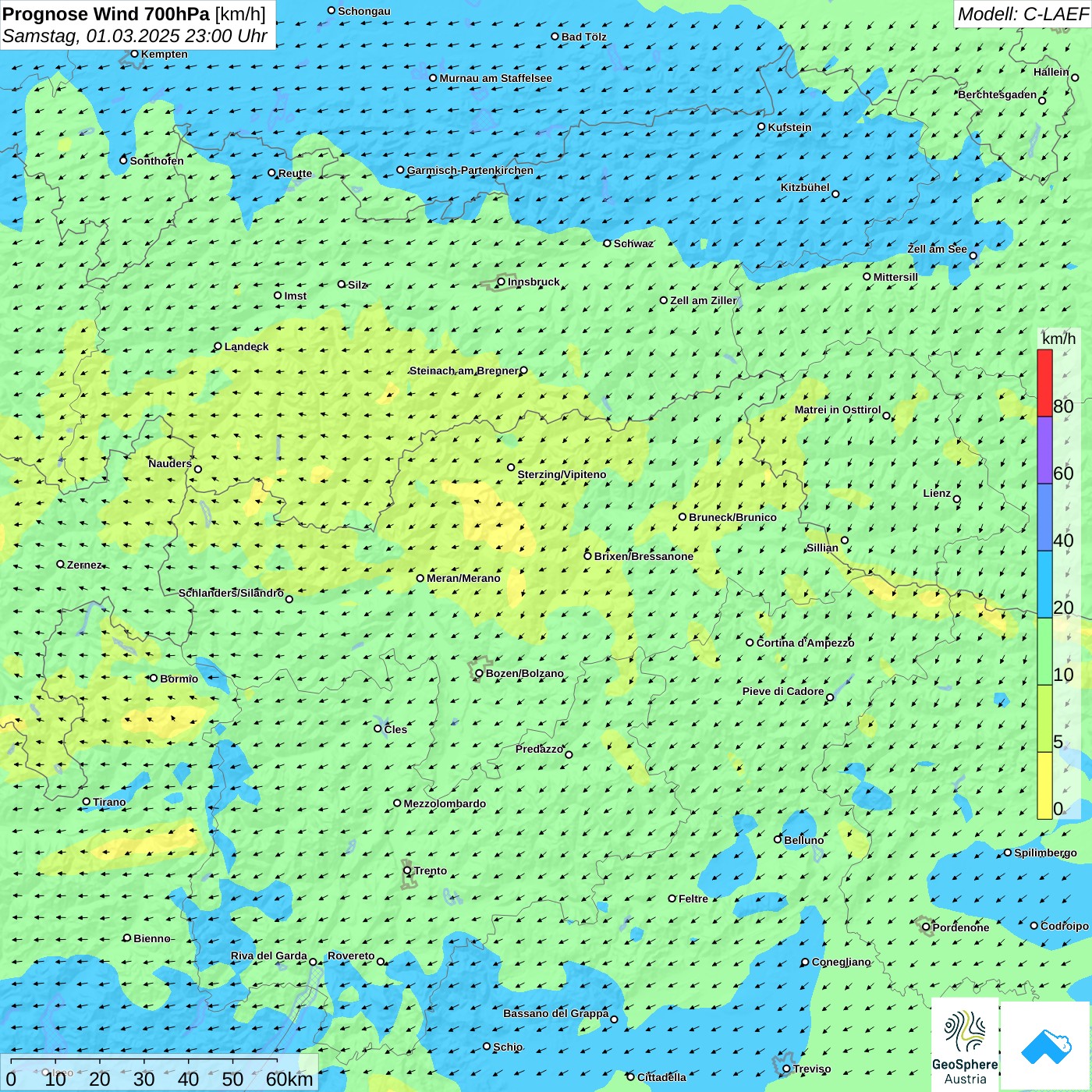This screenshot has width=1092, height=1092.
Task: Click the 'km/h' legend heading
Action: tap(1058, 339)
